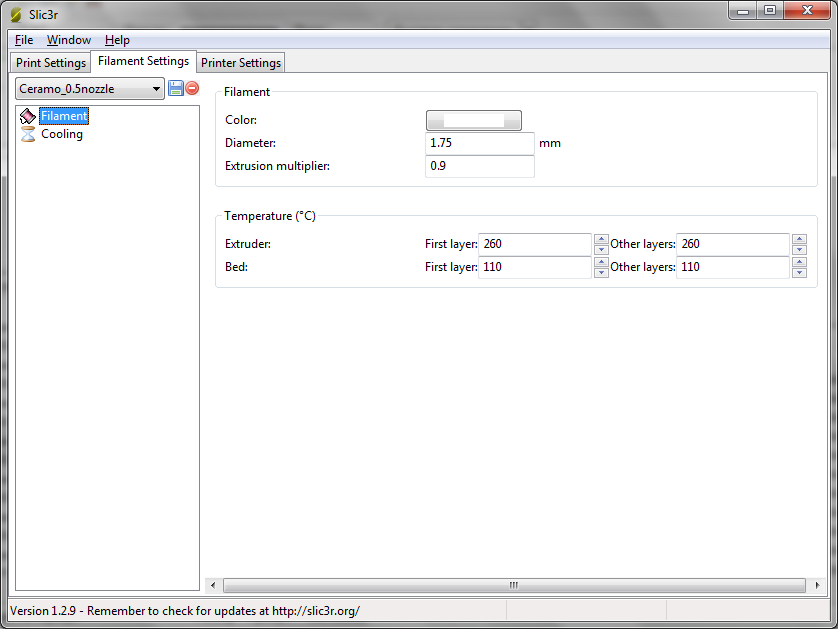Click Extruder Other layers temperature field
Screen dimensions: 838x629
733,244
